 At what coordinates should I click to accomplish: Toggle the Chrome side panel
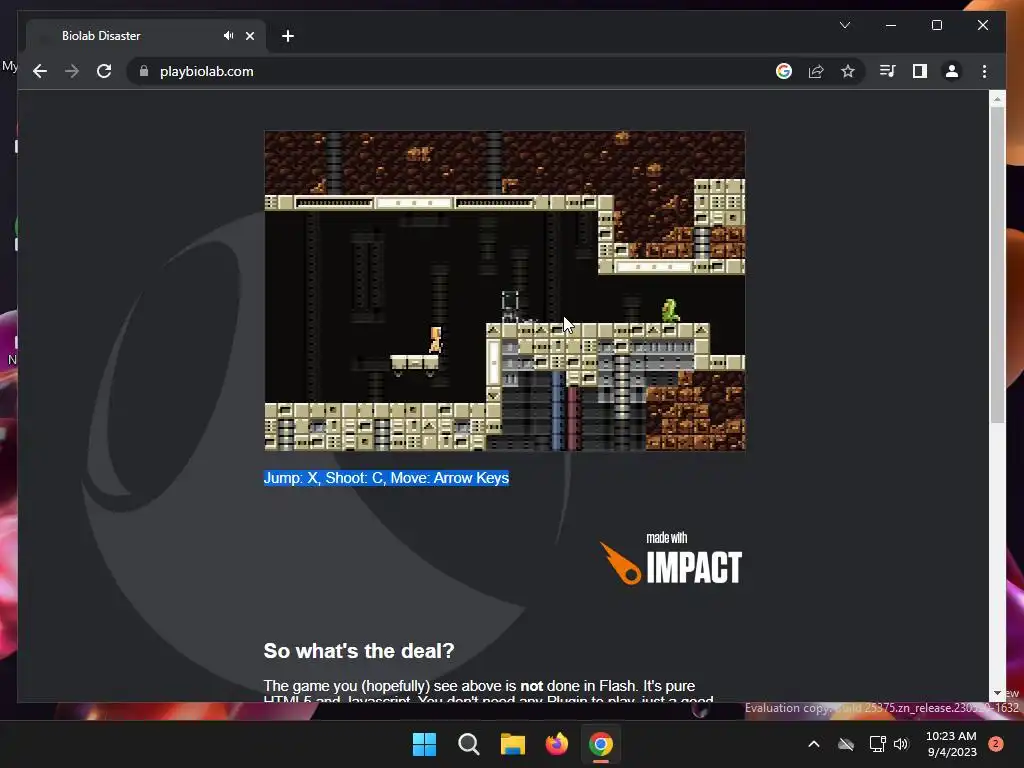tap(920, 71)
